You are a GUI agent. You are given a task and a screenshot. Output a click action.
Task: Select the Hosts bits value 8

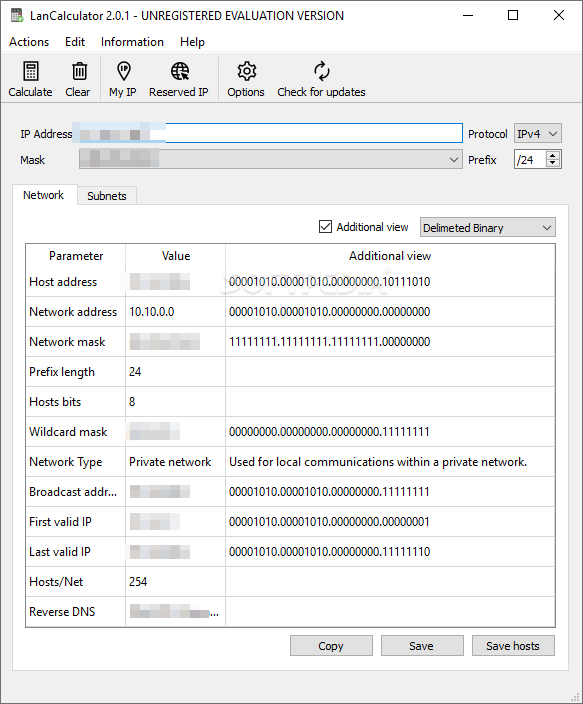point(132,402)
